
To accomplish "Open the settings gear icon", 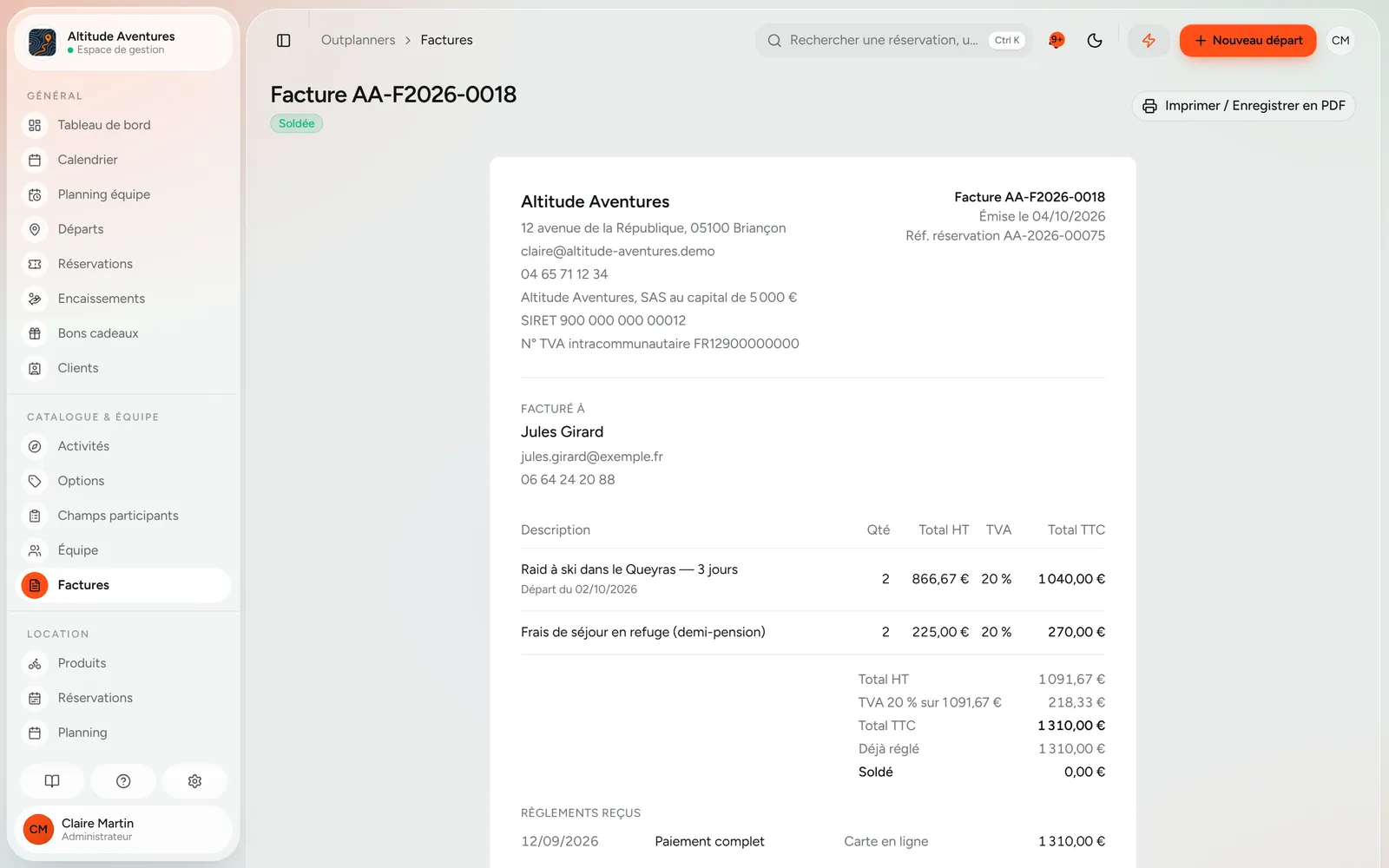I will point(194,781).
